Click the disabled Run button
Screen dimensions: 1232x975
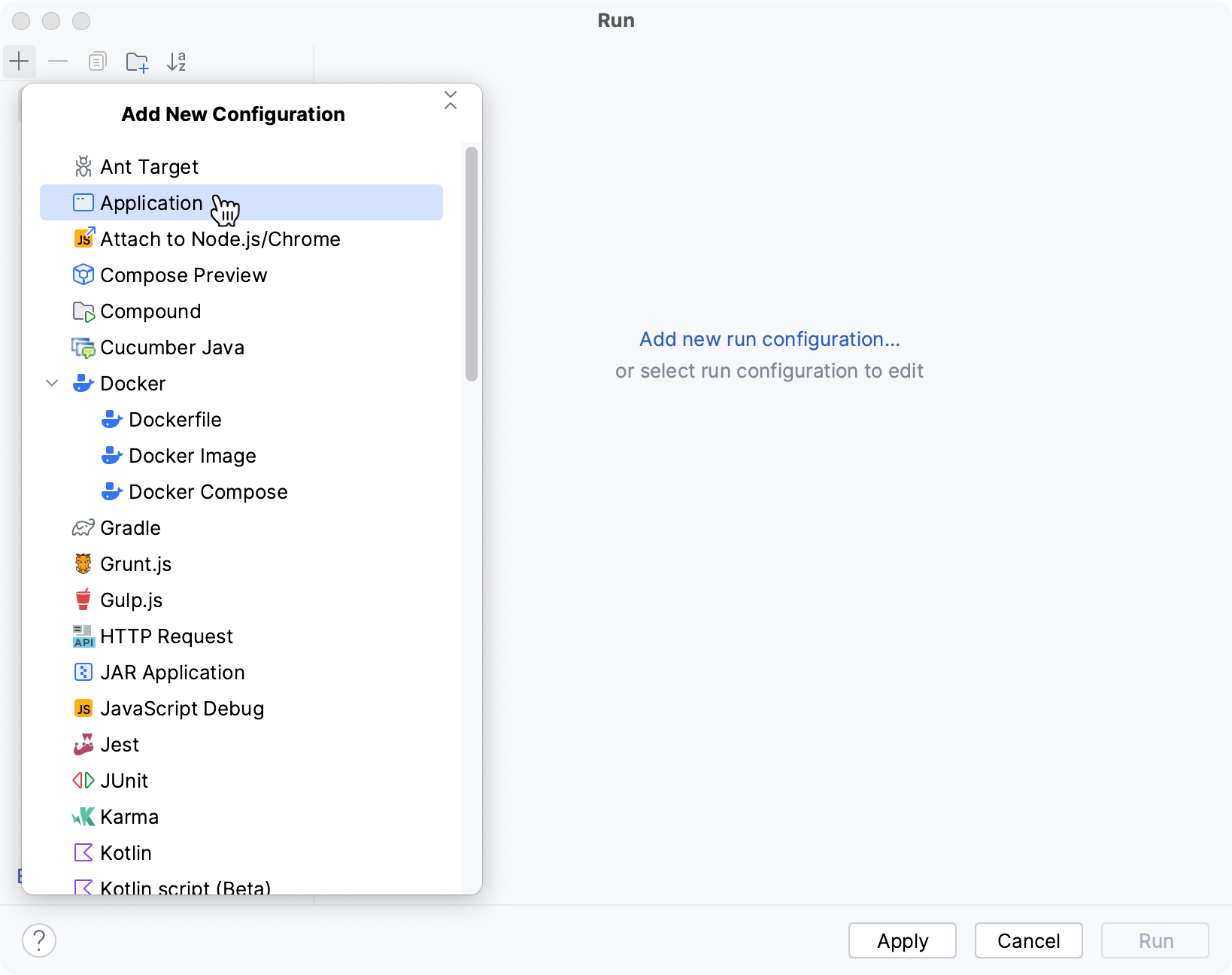[1155, 940]
